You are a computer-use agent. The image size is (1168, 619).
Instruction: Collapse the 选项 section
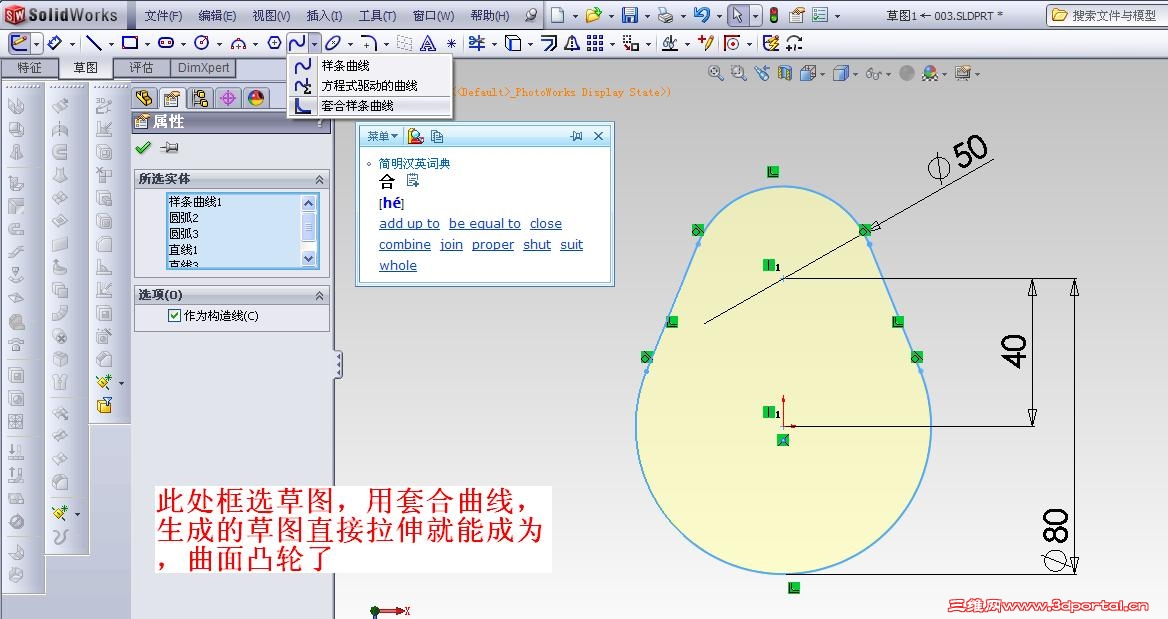pyautogui.click(x=320, y=296)
